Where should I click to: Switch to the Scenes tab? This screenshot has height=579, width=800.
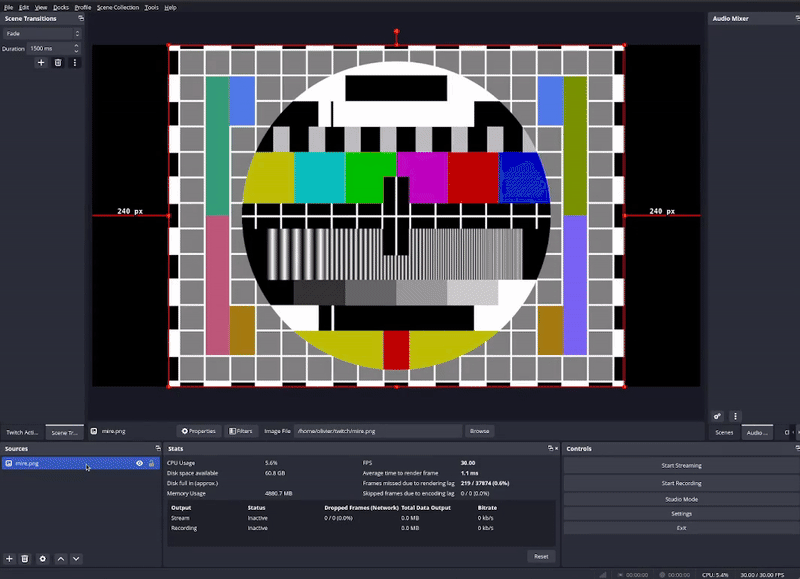point(724,433)
